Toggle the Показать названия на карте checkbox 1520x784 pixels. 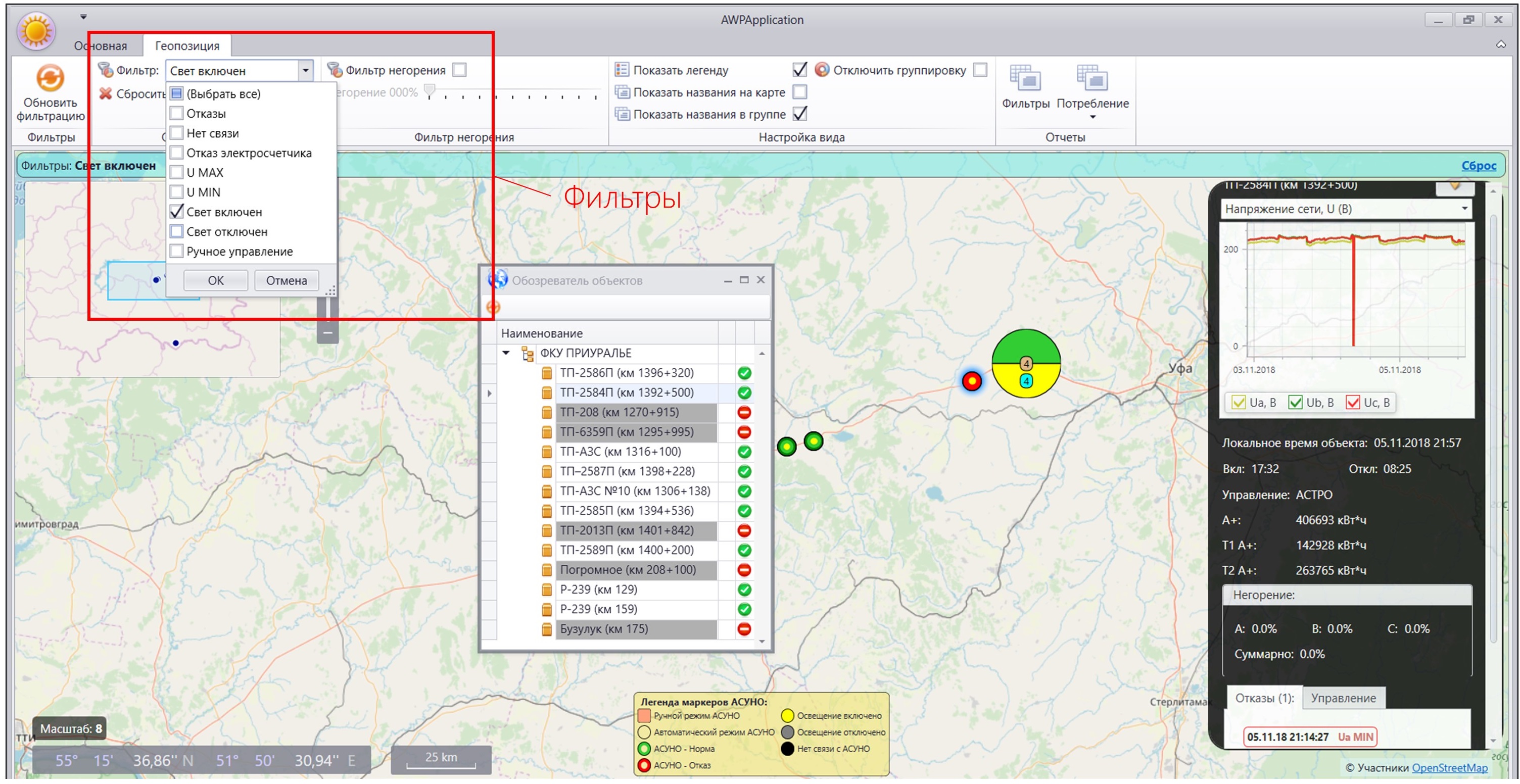click(x=800, y=92)
